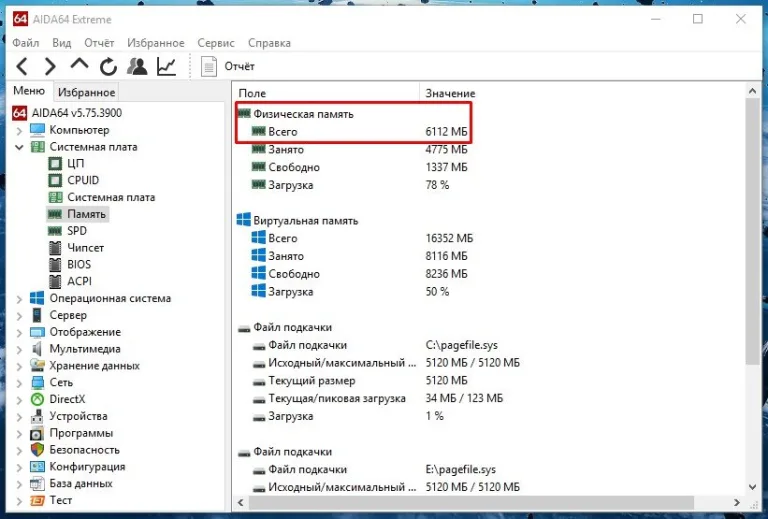Select CPUID in the tree
Screen dimensions: 768x519
tap(83, 180)
